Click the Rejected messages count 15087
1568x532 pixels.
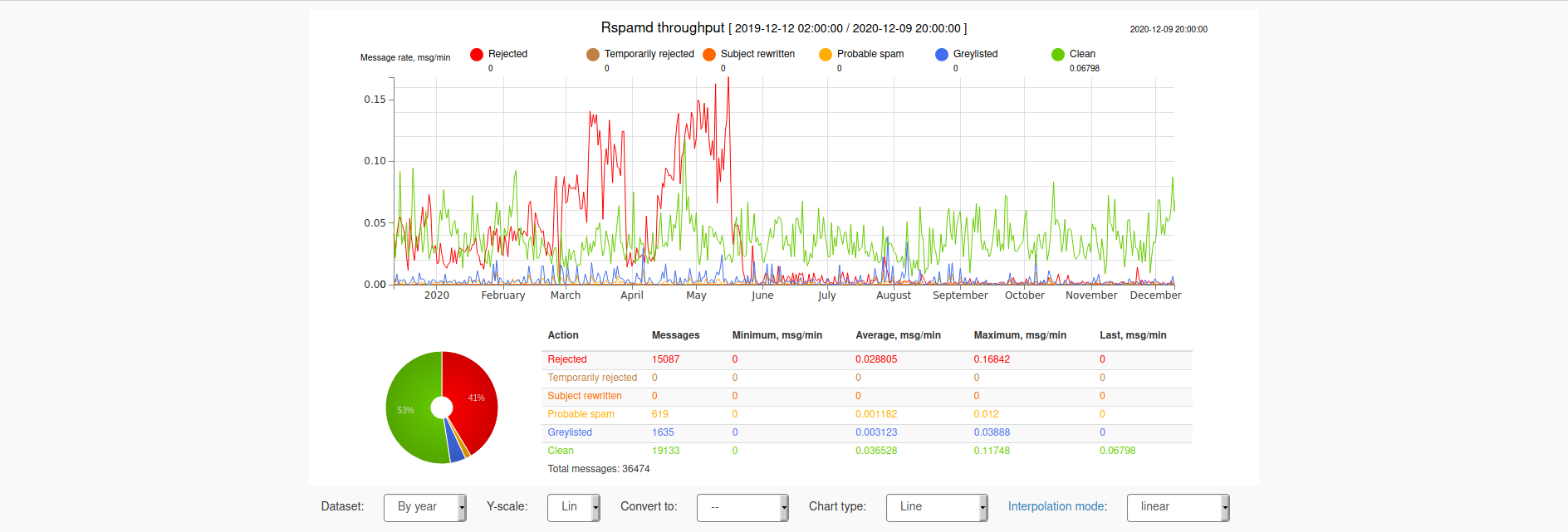(665, 359)
